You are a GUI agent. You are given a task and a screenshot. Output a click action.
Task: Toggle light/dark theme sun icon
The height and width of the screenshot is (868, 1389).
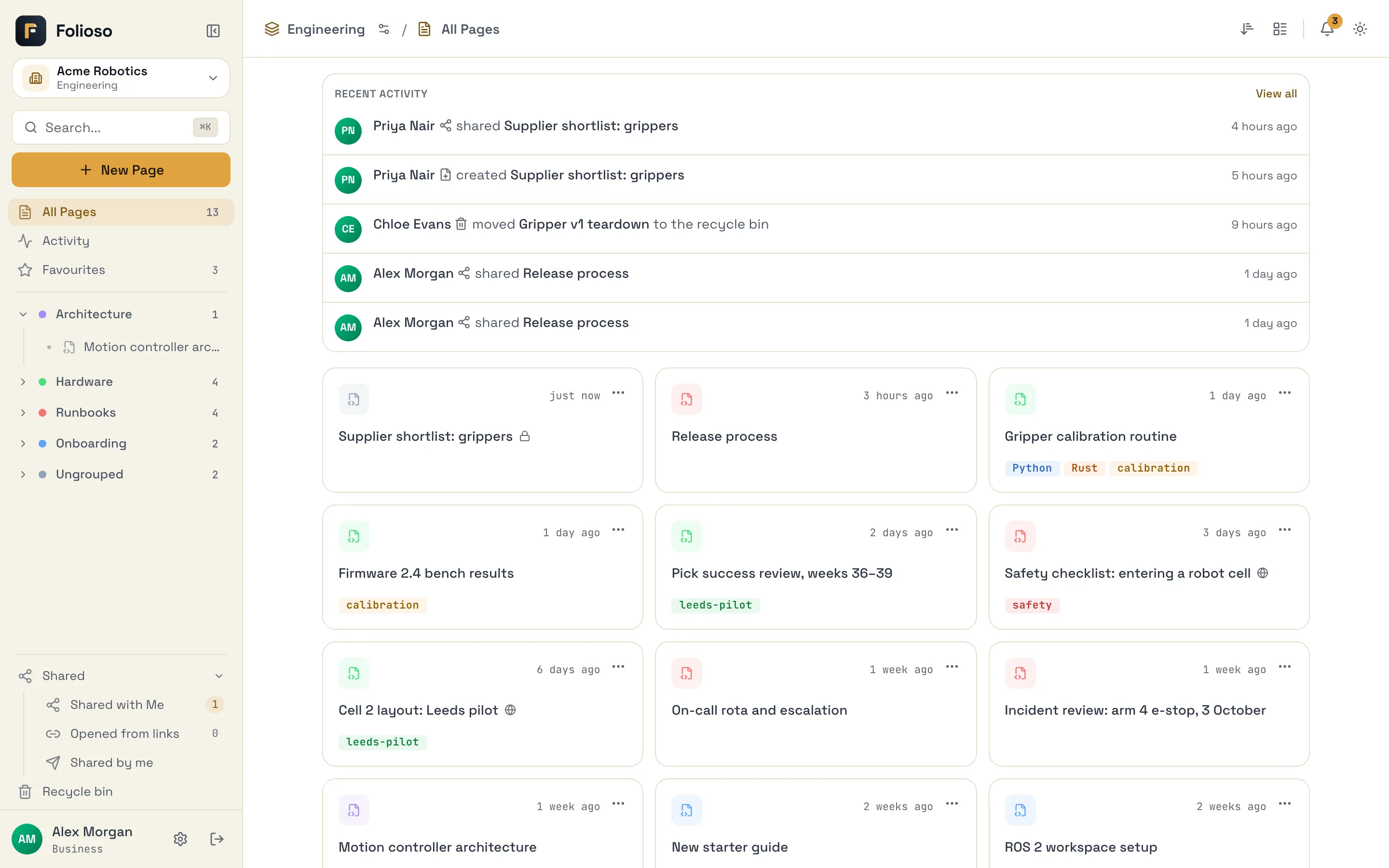pos(1360,29)
